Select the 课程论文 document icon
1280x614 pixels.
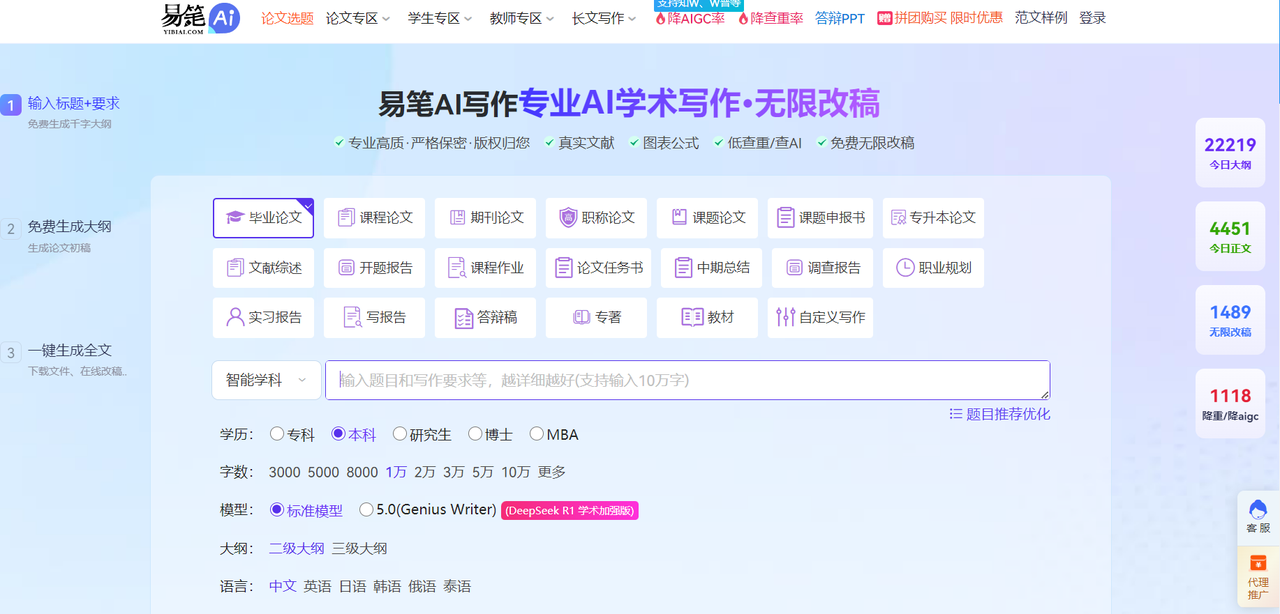coord(346,218)
